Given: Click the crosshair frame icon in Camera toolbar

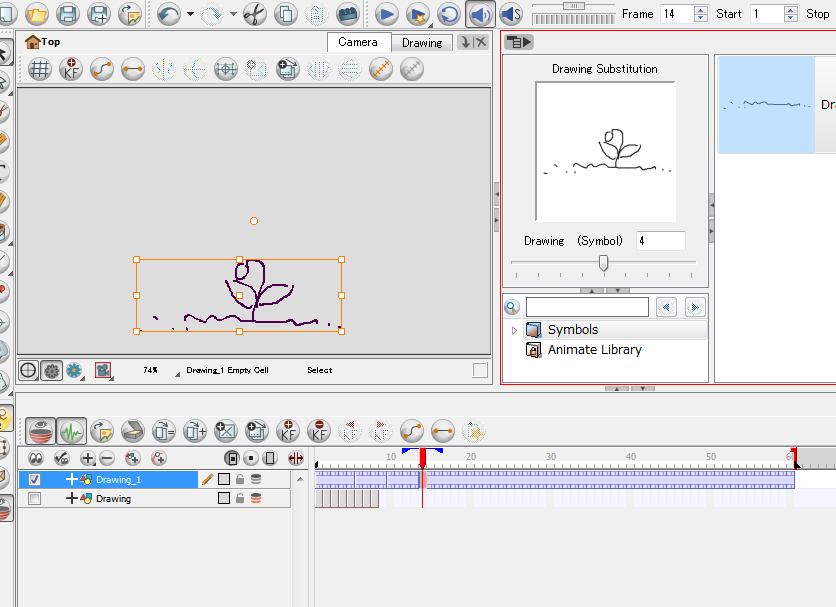Looking at the screenshot, I should (226, 69).
